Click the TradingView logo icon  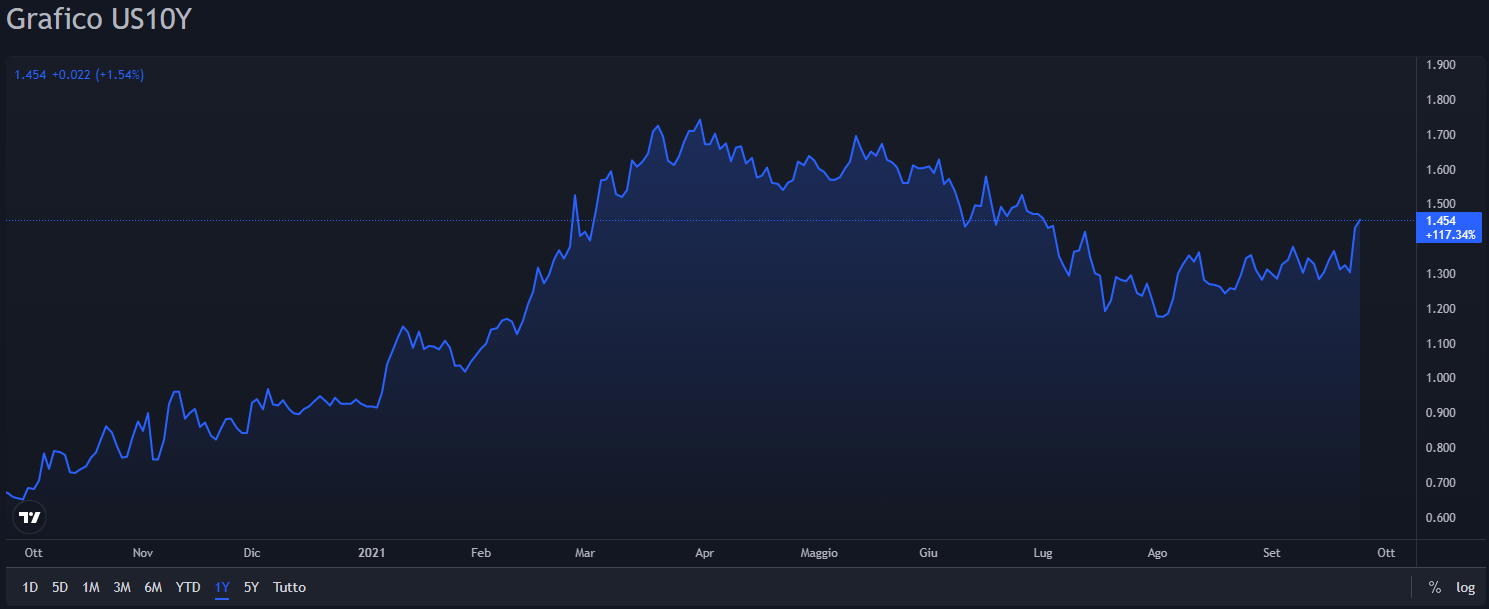31,517
